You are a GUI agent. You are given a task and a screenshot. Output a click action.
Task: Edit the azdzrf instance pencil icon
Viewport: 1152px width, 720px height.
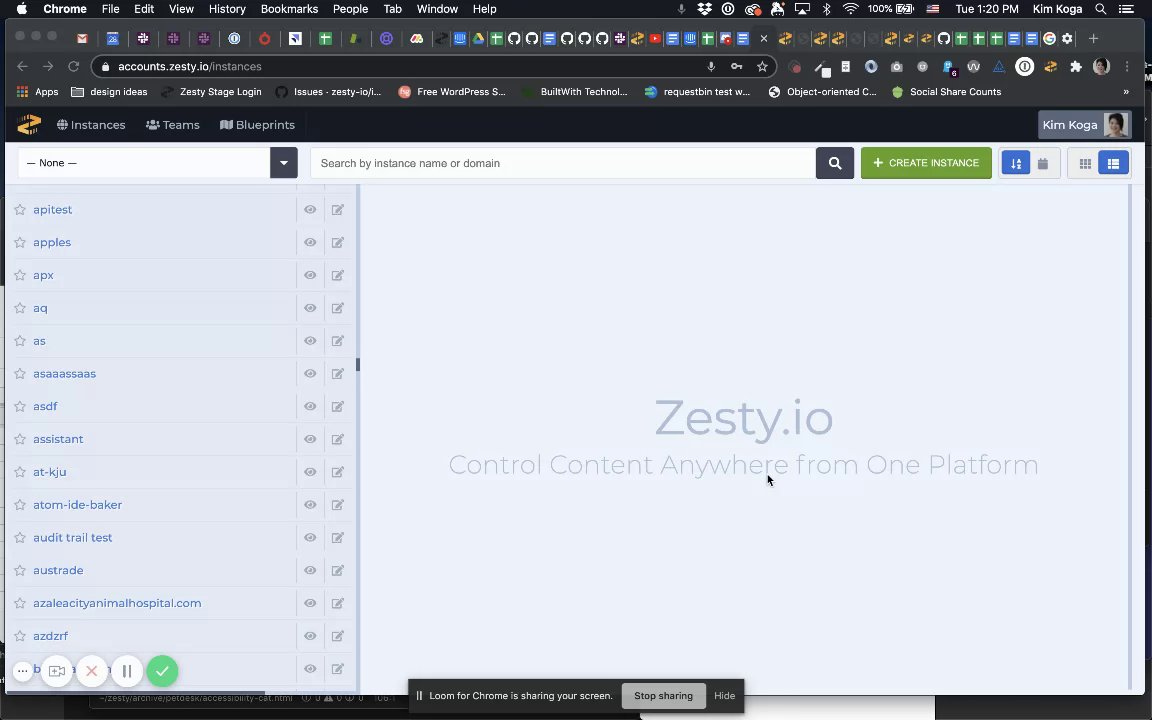tap(337, 636)
